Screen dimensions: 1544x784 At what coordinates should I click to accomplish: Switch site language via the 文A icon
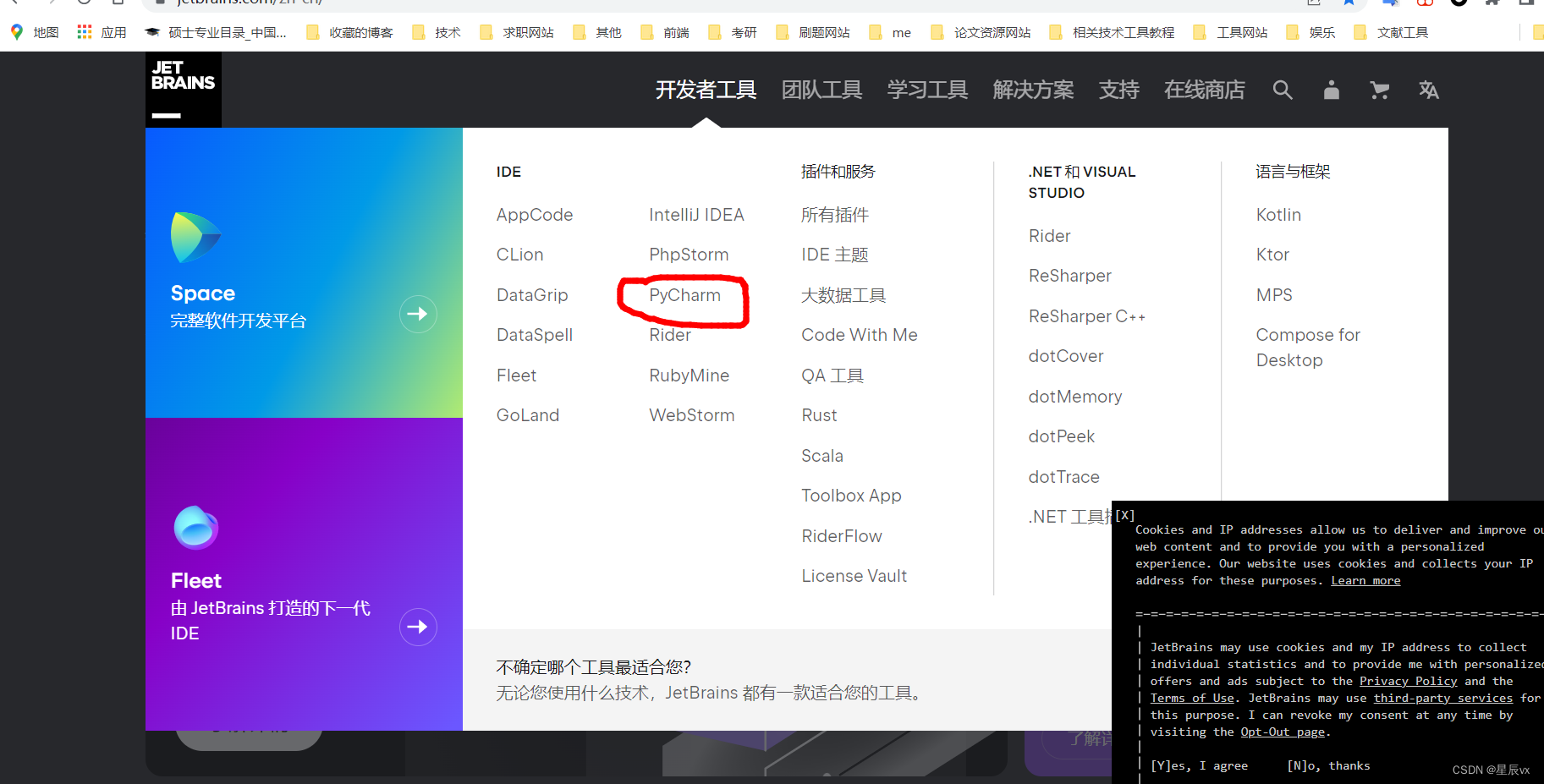point(1428,90)
